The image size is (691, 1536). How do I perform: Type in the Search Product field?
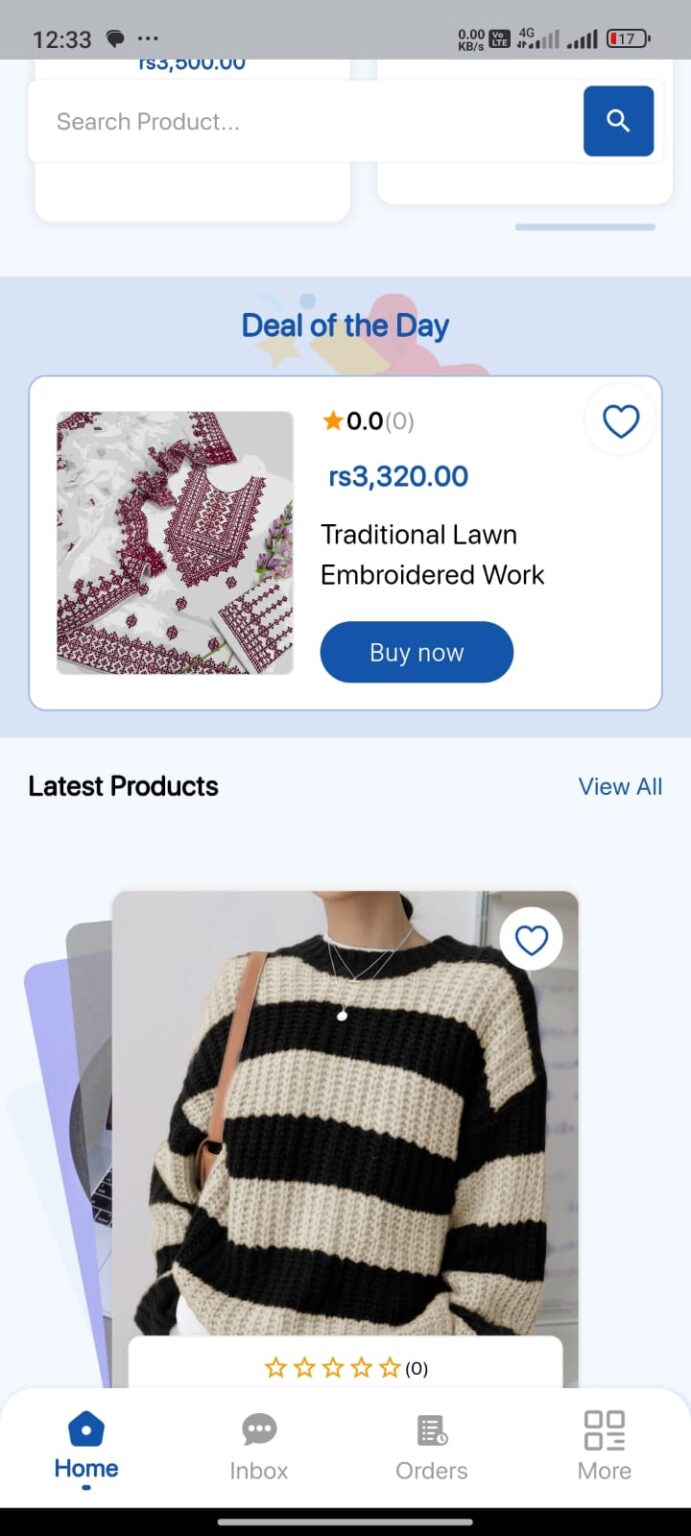(x=300, y=122)
